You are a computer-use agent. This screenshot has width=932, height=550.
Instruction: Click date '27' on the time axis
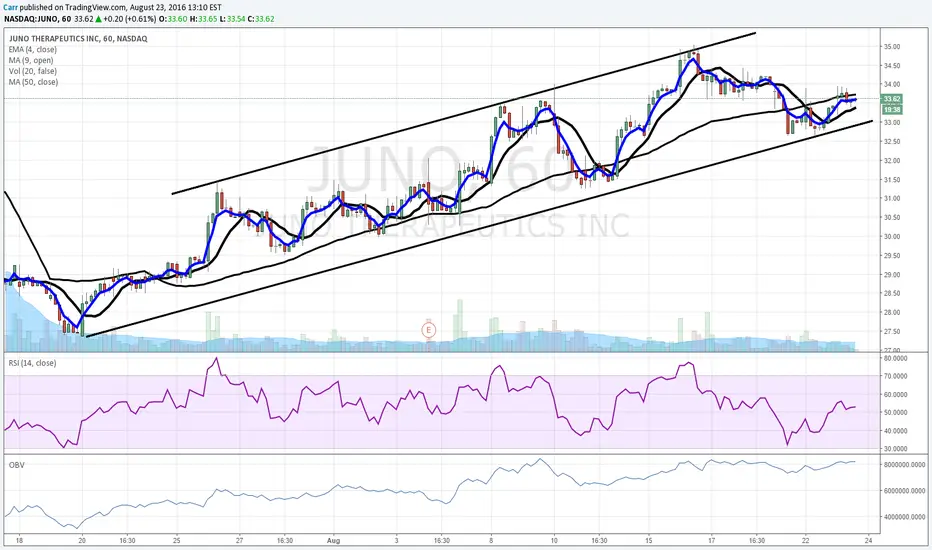240,541
